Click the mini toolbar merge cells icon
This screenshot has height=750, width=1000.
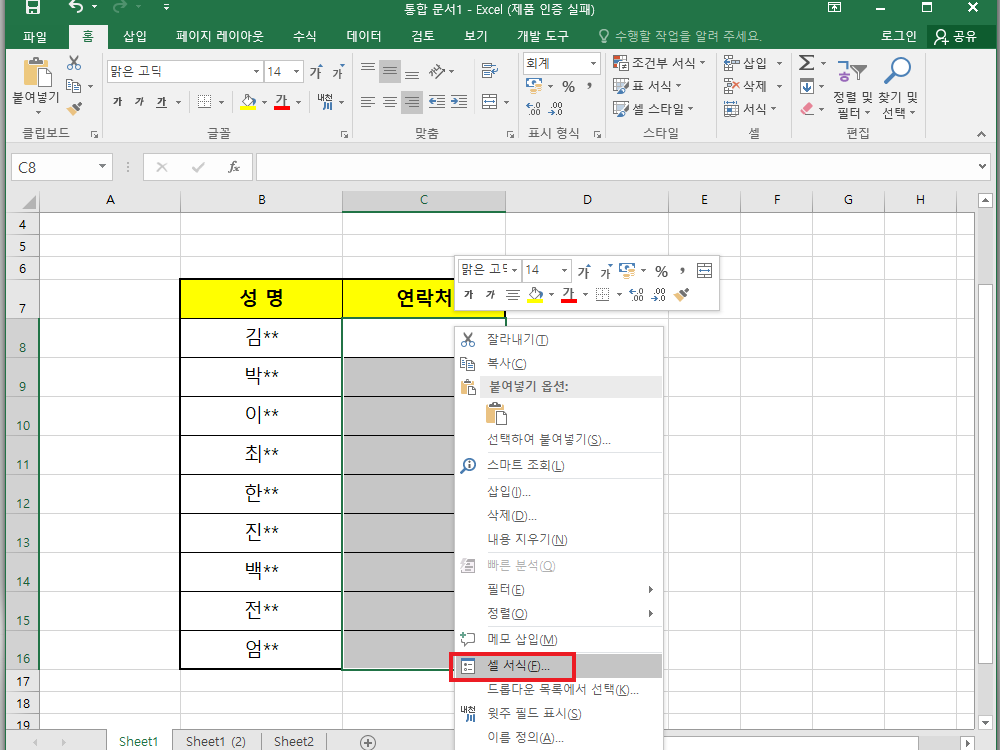(x=704, y=270)
